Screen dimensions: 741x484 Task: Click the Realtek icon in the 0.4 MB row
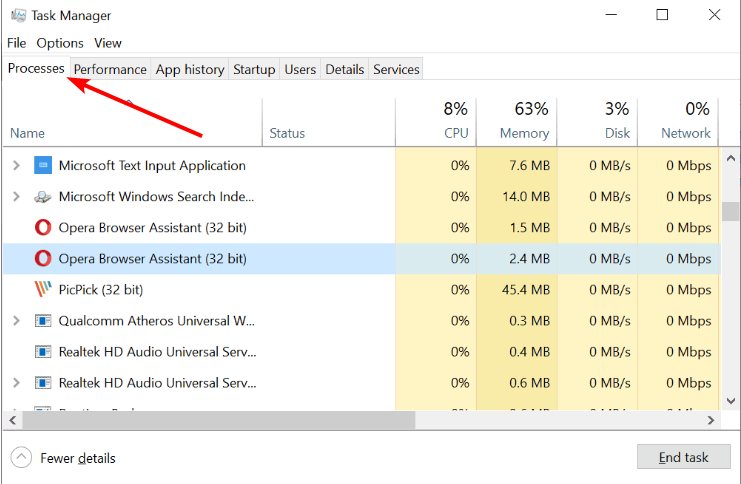tap(43, 352)
